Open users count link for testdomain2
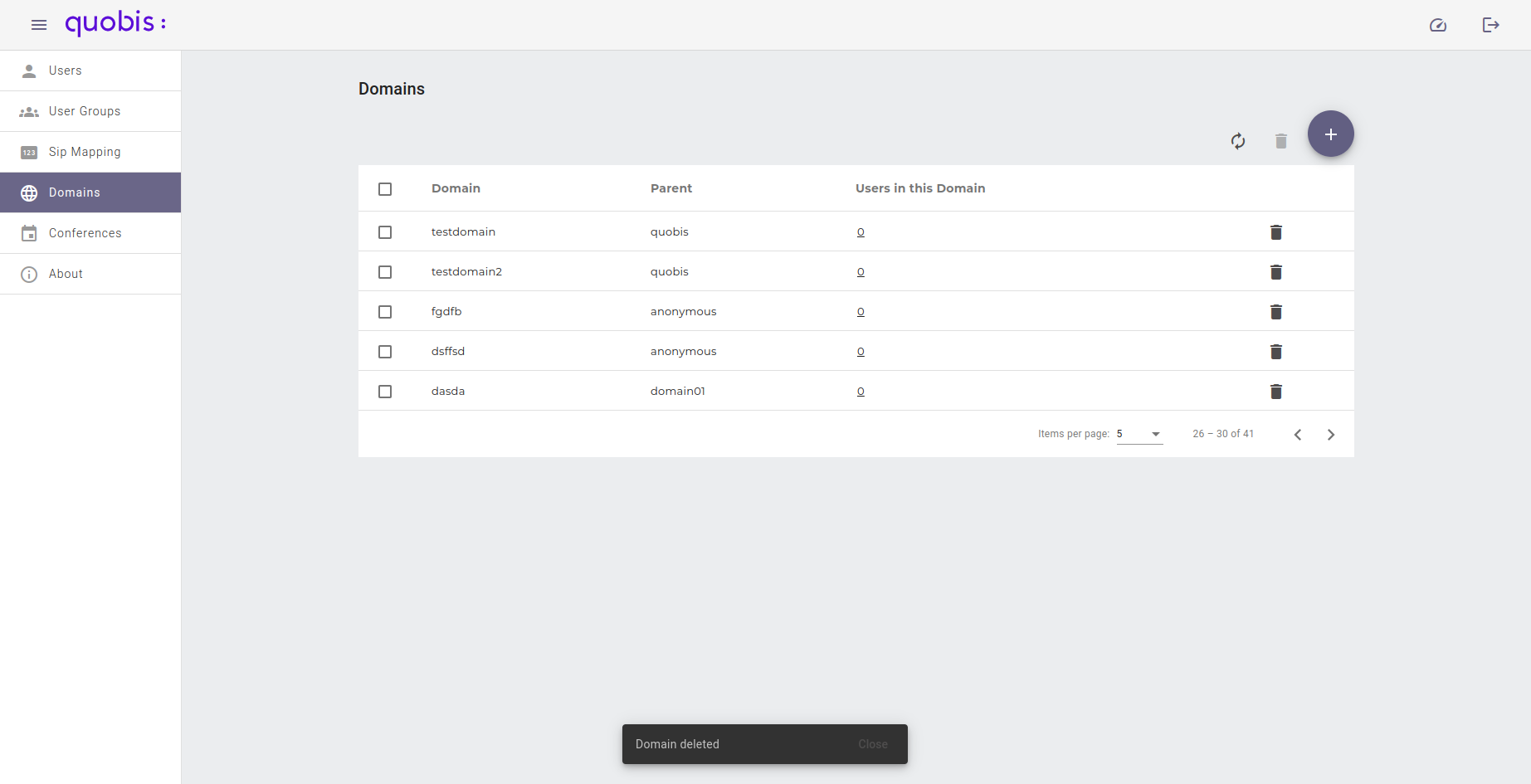This screenshot has height=784, width=1531. (x=861, y=272)
